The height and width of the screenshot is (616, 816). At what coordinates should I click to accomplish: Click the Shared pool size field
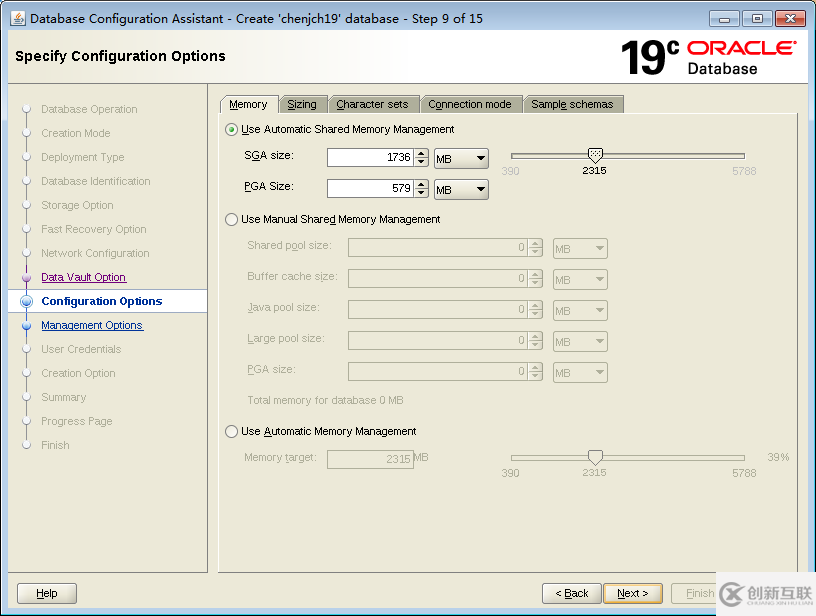tap(438, 248)
